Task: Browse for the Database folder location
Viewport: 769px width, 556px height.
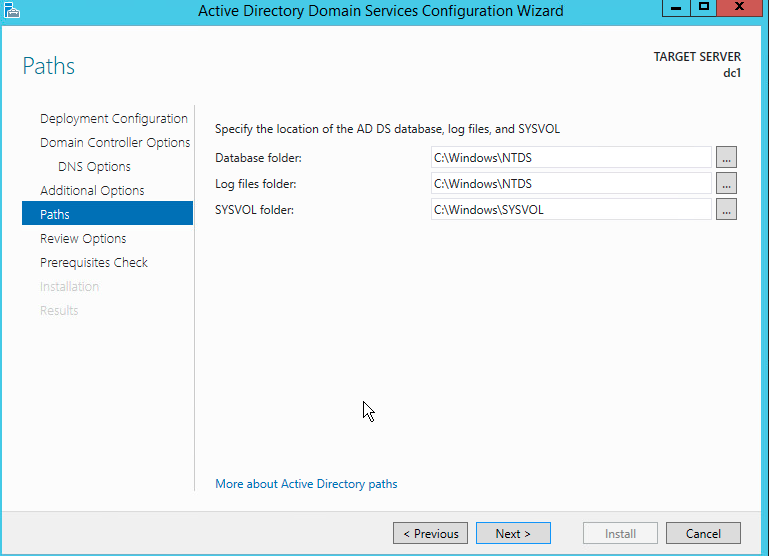Action: pos(726,157)
